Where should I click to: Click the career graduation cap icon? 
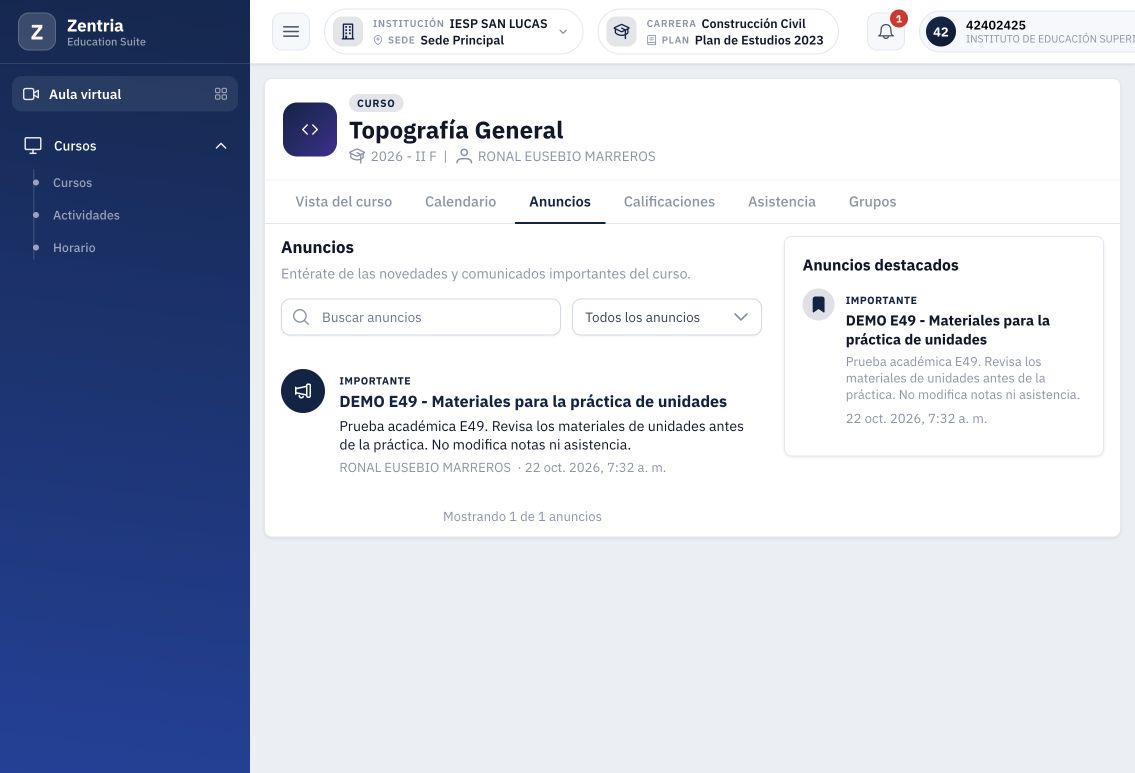tap(621, 32)
